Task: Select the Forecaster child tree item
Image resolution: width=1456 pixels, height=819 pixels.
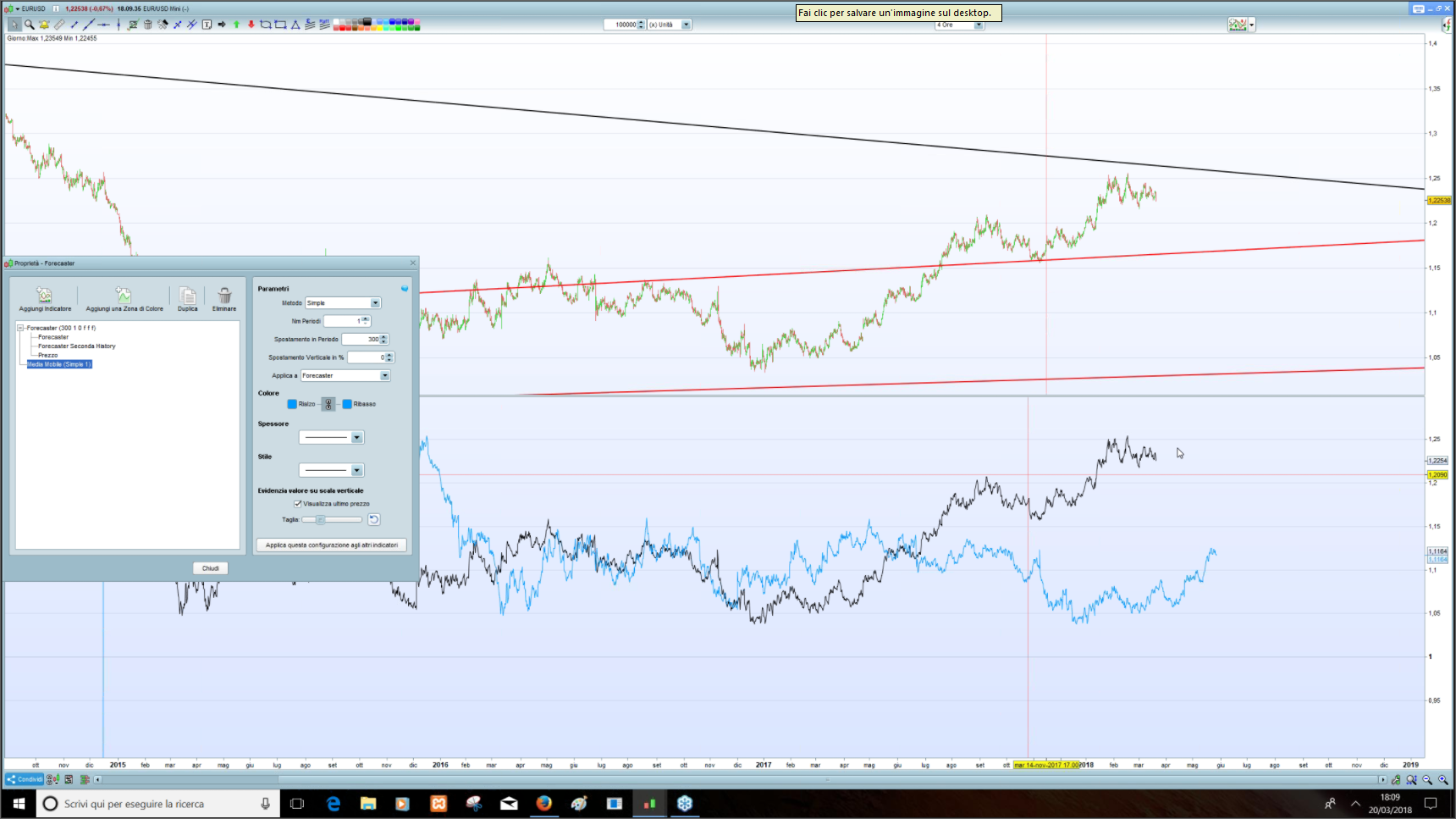Action: [53, 337]
